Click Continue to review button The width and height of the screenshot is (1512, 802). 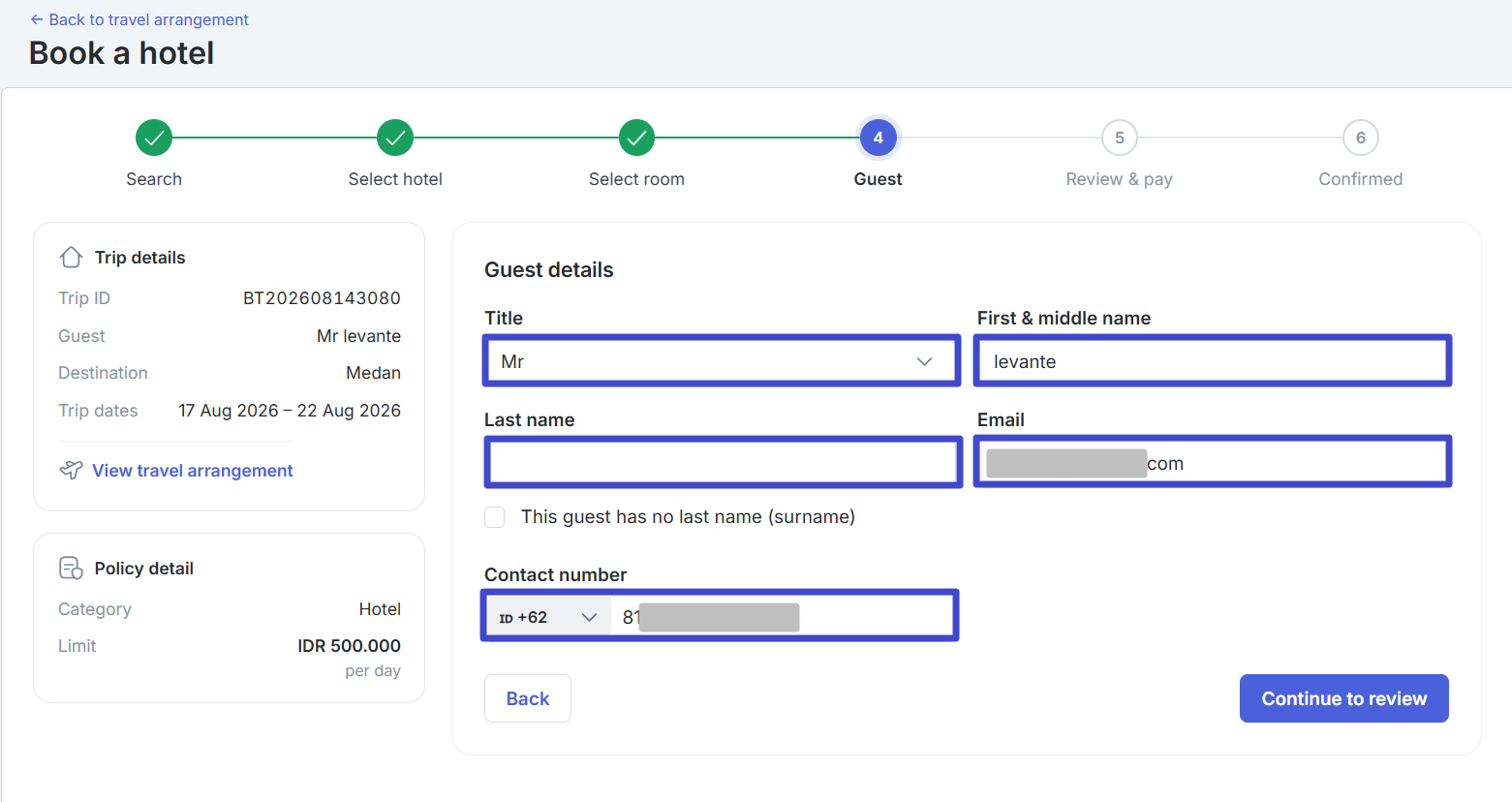[x=1343, y=698]
